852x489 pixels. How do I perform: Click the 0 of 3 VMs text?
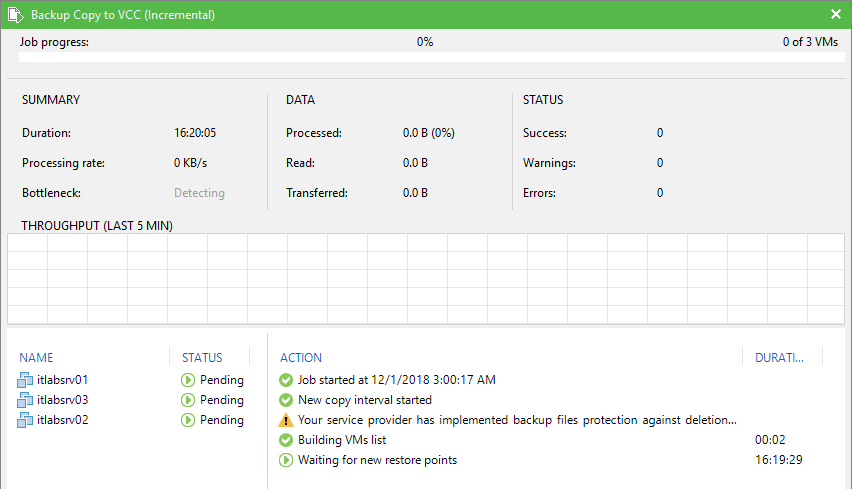[810, 42]
